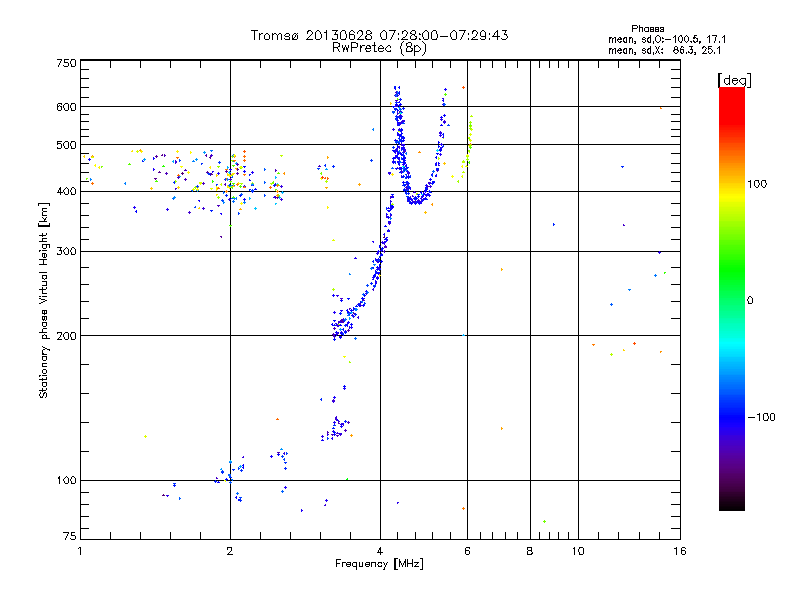Image resolution: width=800 pixels, height=600 pixels.
Task: Click the y-axis tick label "75"
Action: pyautogui.click(x=70, y=536)
